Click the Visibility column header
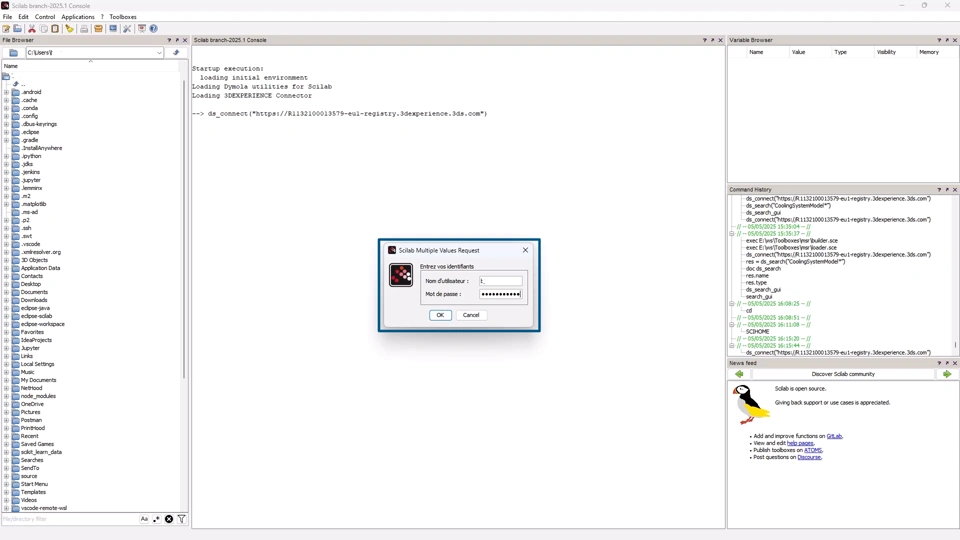This screenshot has width=960, height=540. (886, 53)
